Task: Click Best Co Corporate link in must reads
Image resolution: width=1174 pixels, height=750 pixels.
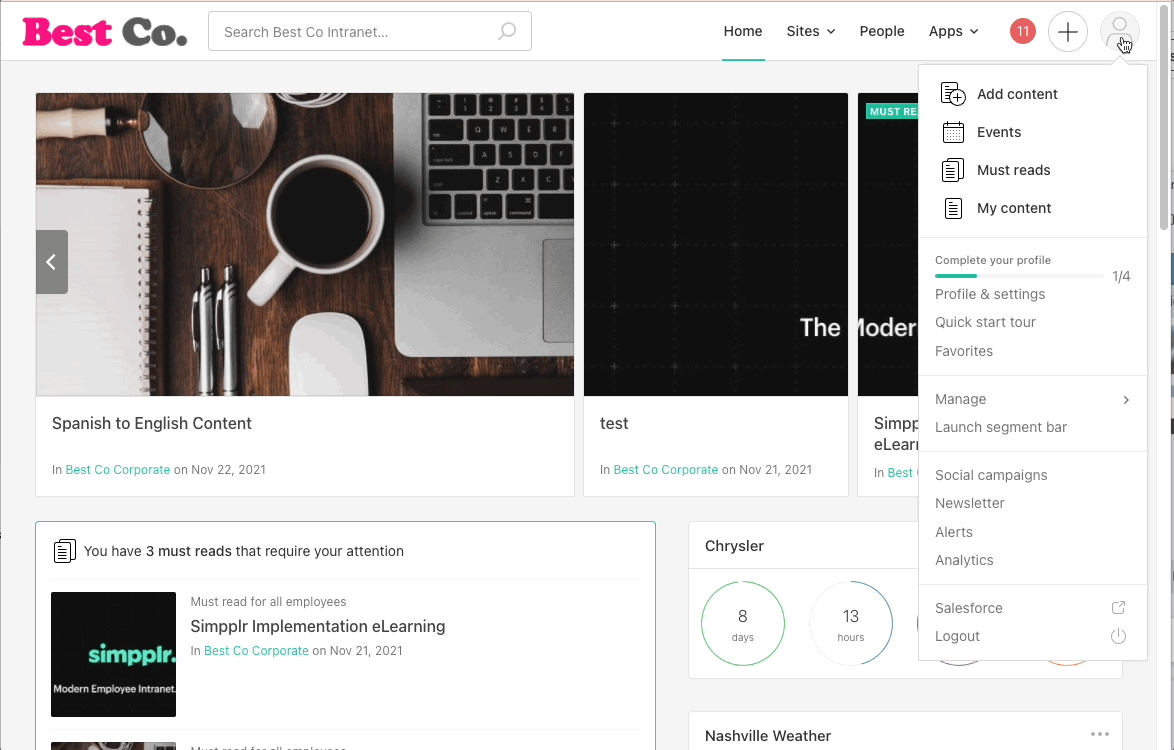Action: point(256,651)
